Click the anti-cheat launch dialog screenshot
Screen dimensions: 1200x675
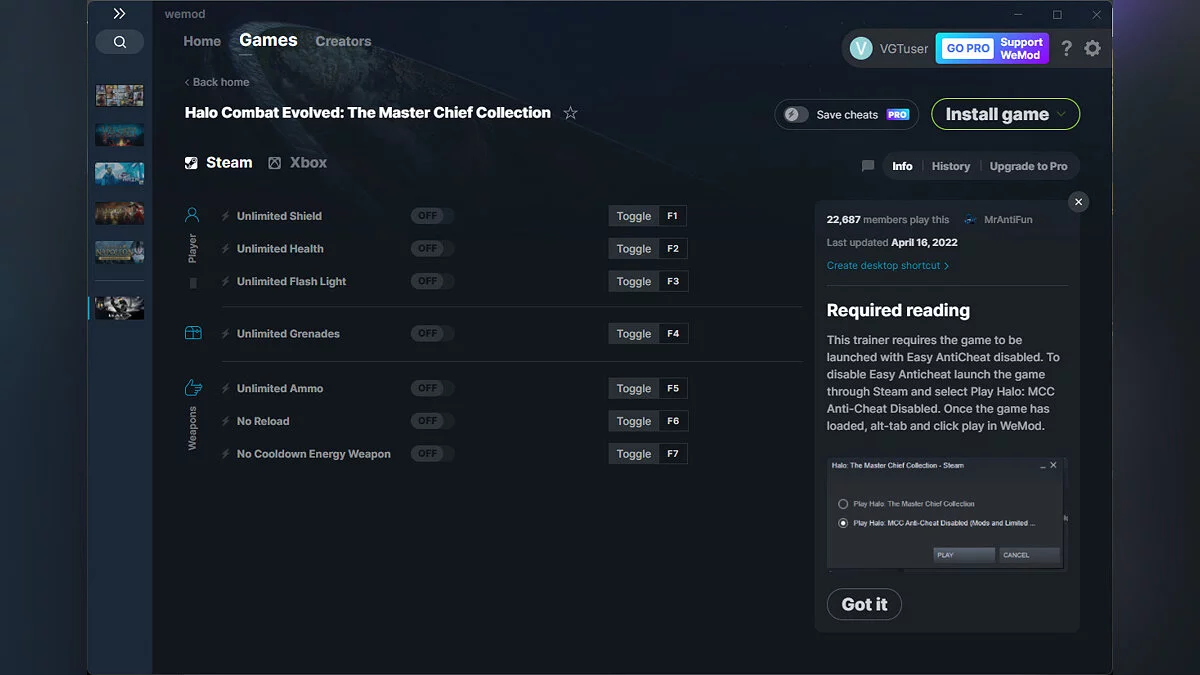[946, 515]
